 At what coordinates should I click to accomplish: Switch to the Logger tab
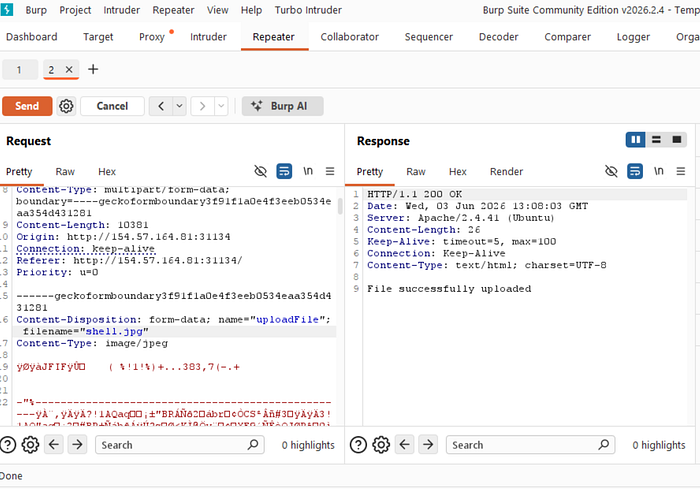tap(633, 37)
